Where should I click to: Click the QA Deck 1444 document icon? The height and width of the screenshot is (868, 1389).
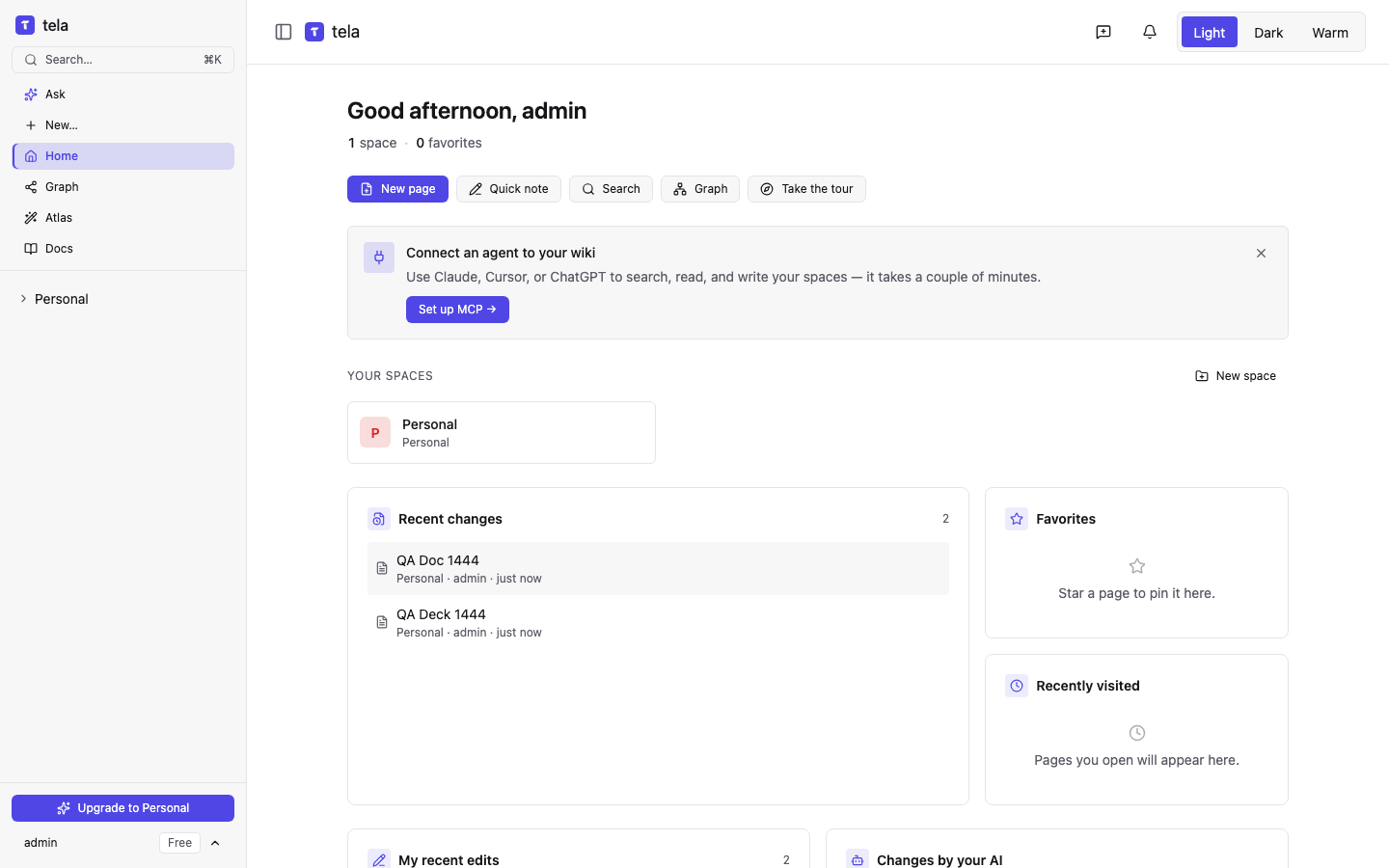382,622
